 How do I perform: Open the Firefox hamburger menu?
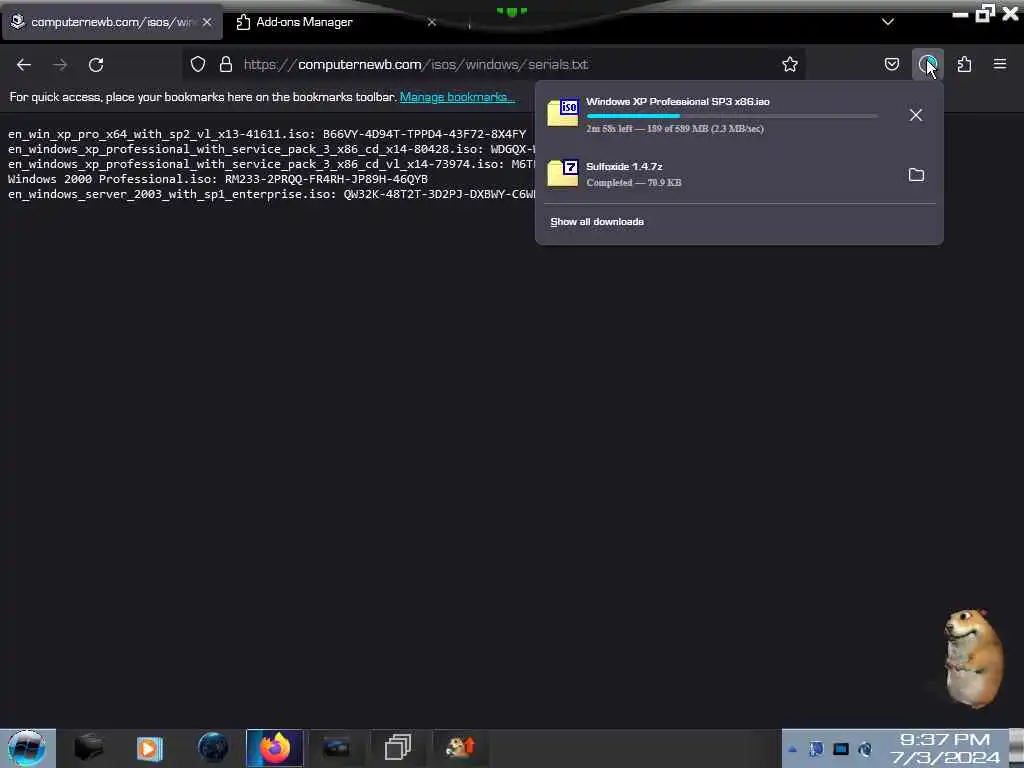pyautogui.click(x=1000, y=64)
